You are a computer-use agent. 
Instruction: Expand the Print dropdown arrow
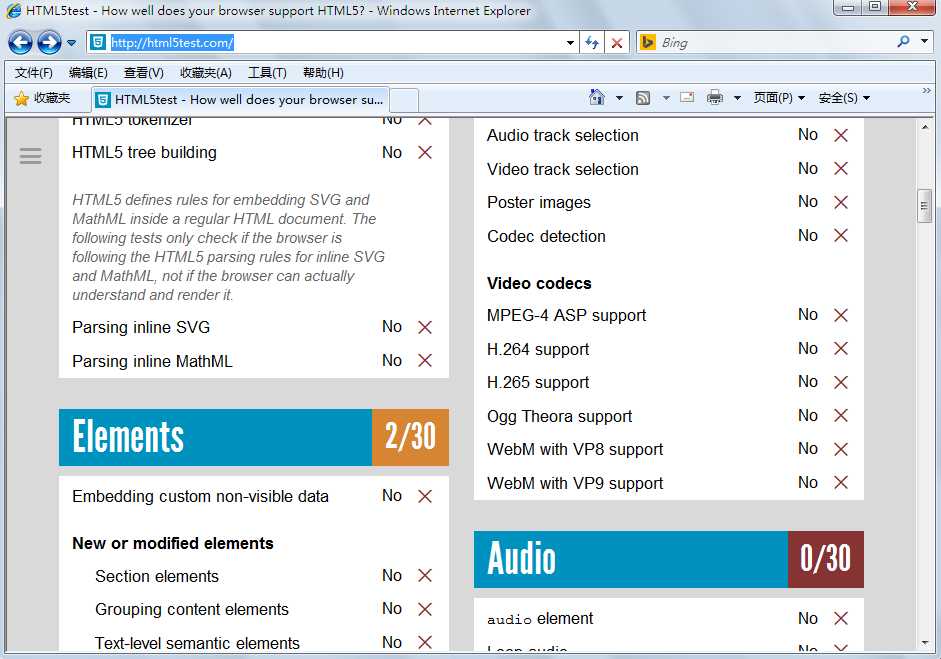[x=738, y=98]
